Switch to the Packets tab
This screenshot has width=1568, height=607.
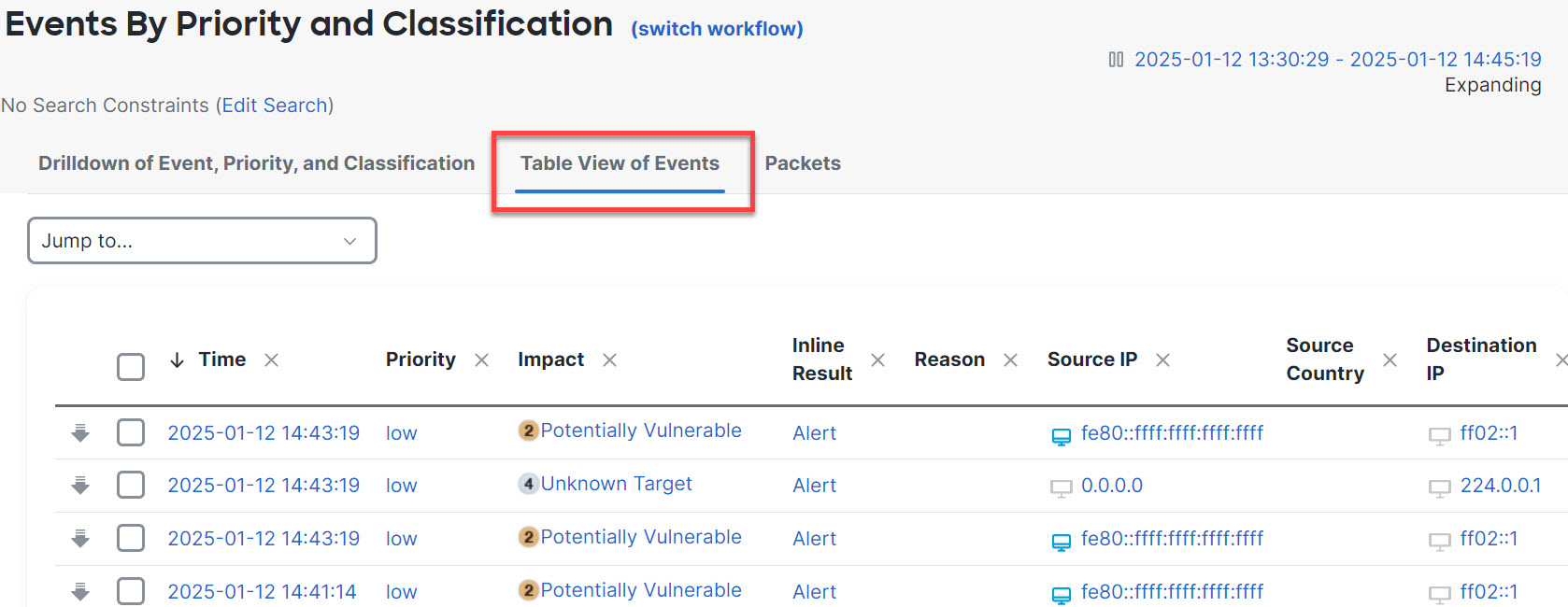pyautogui.click(x=803, y=163)
